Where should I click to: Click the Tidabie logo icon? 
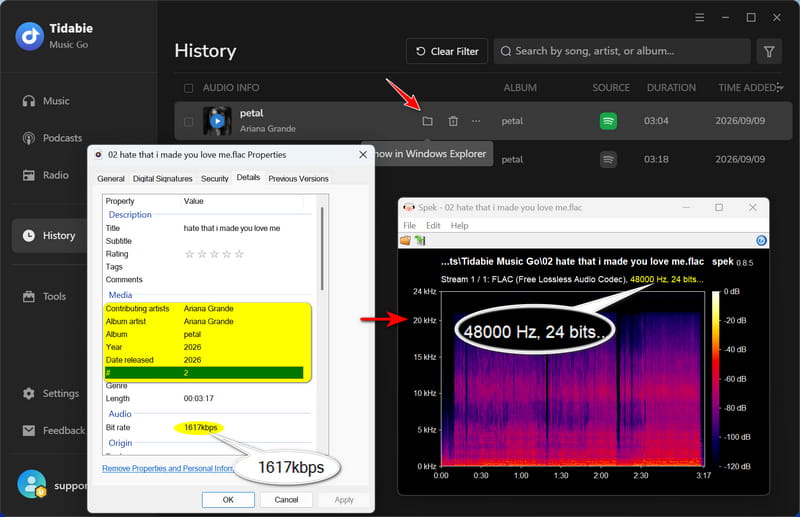[30, 36]
